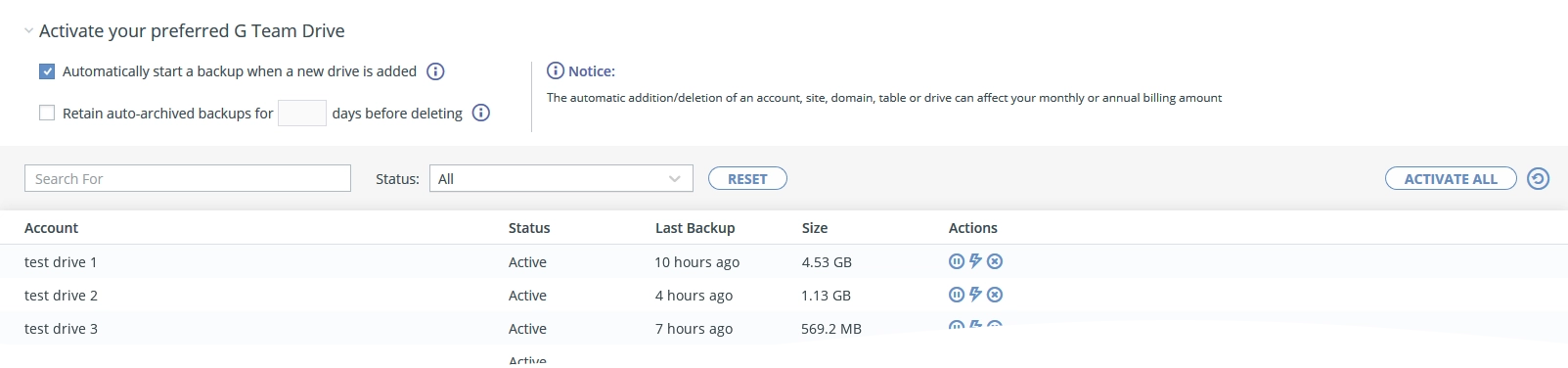
Task: Run backup now for test drive 1
Action: pos(975,261)
